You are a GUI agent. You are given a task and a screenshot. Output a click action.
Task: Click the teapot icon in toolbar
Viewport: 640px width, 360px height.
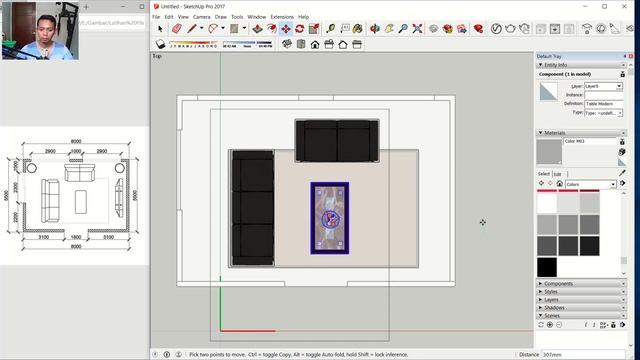click(510, 29)
